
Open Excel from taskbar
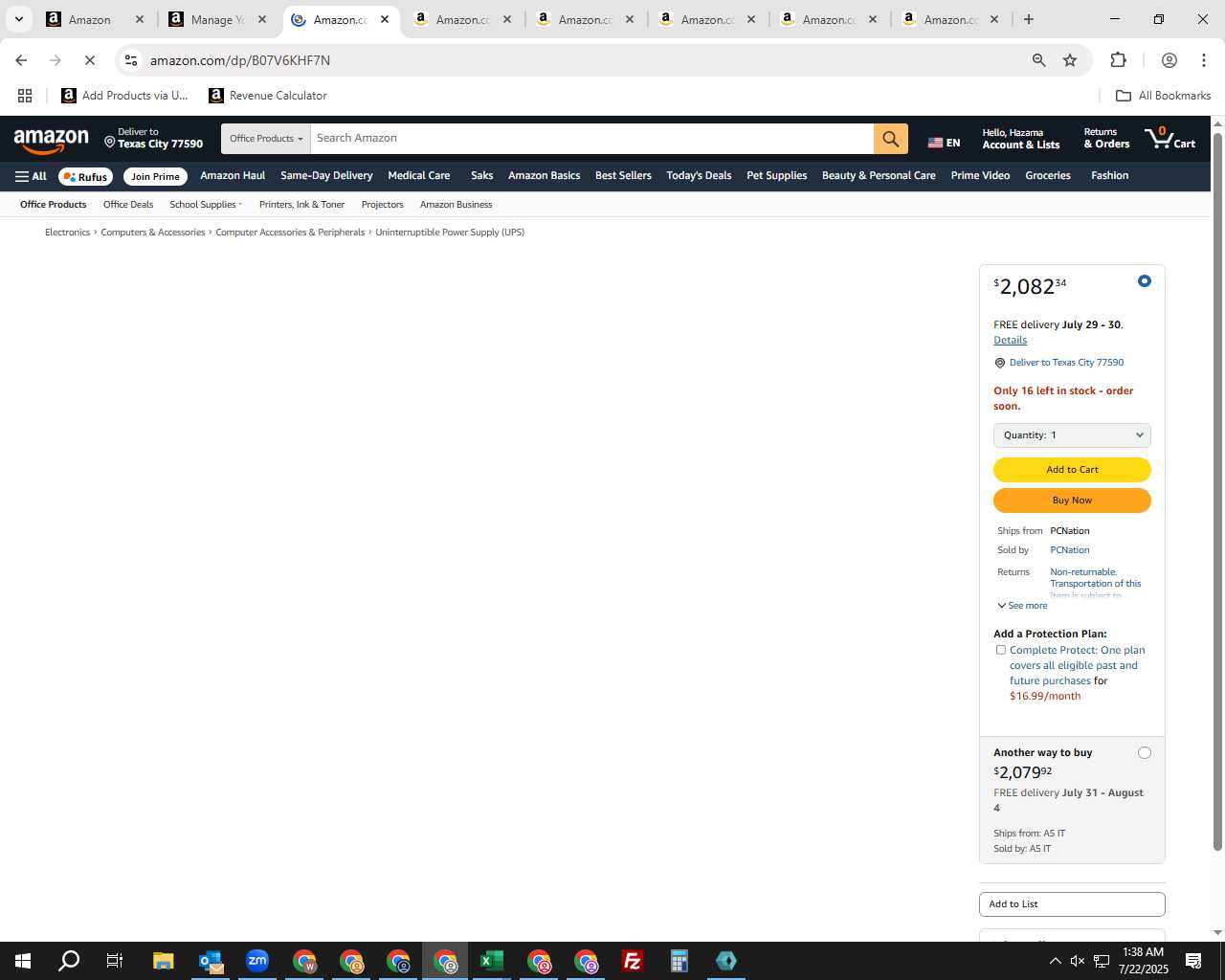[x=492, y=961]
